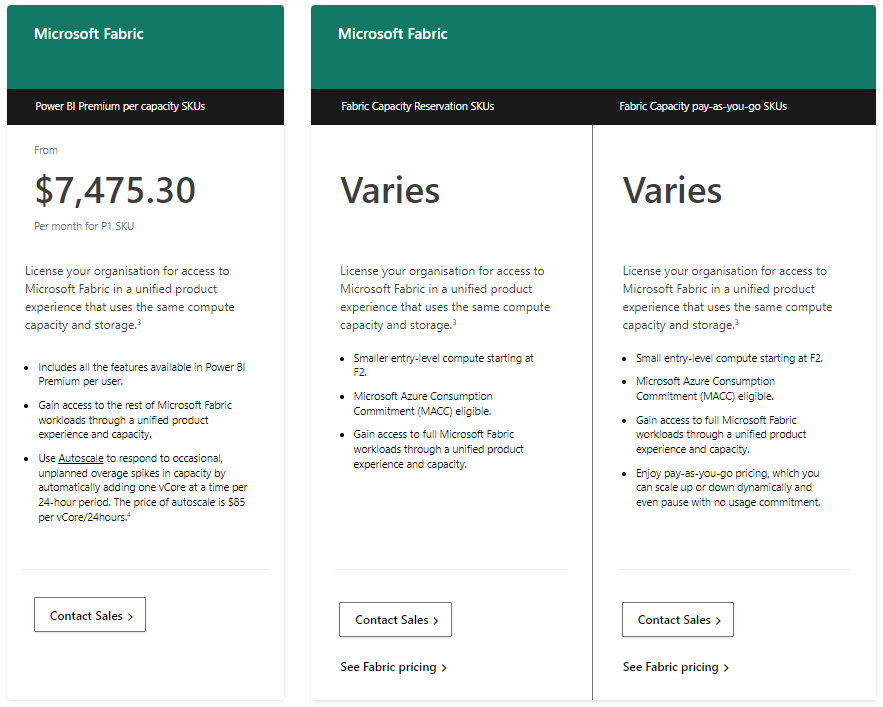Click the chevron arrow on the middle Contact Sales button
Screen dimensions: 883x707
tap(437, 619)
